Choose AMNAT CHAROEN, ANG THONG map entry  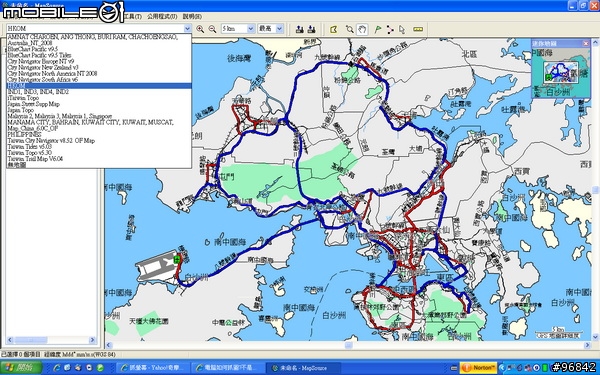99,37
